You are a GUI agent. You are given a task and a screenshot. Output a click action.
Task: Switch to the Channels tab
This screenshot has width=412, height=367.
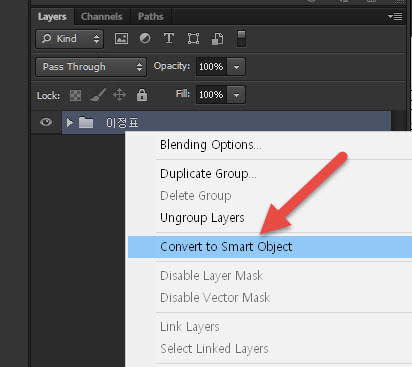click(101, 16)
